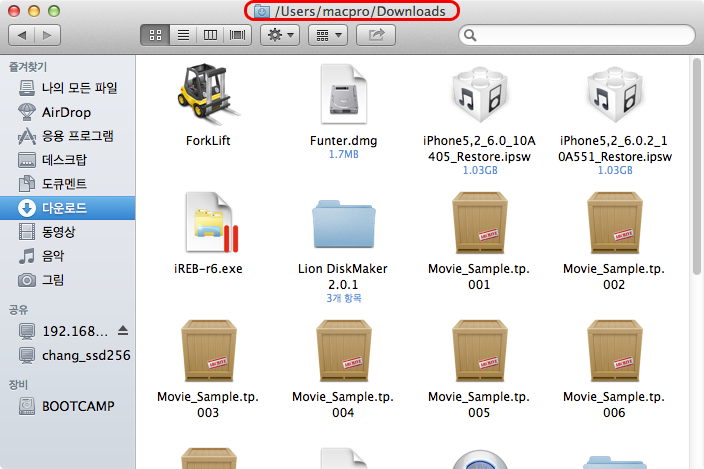Select 다운로드 in the sidebar
This screenshot has width=704, height=469.
point(67,208)
